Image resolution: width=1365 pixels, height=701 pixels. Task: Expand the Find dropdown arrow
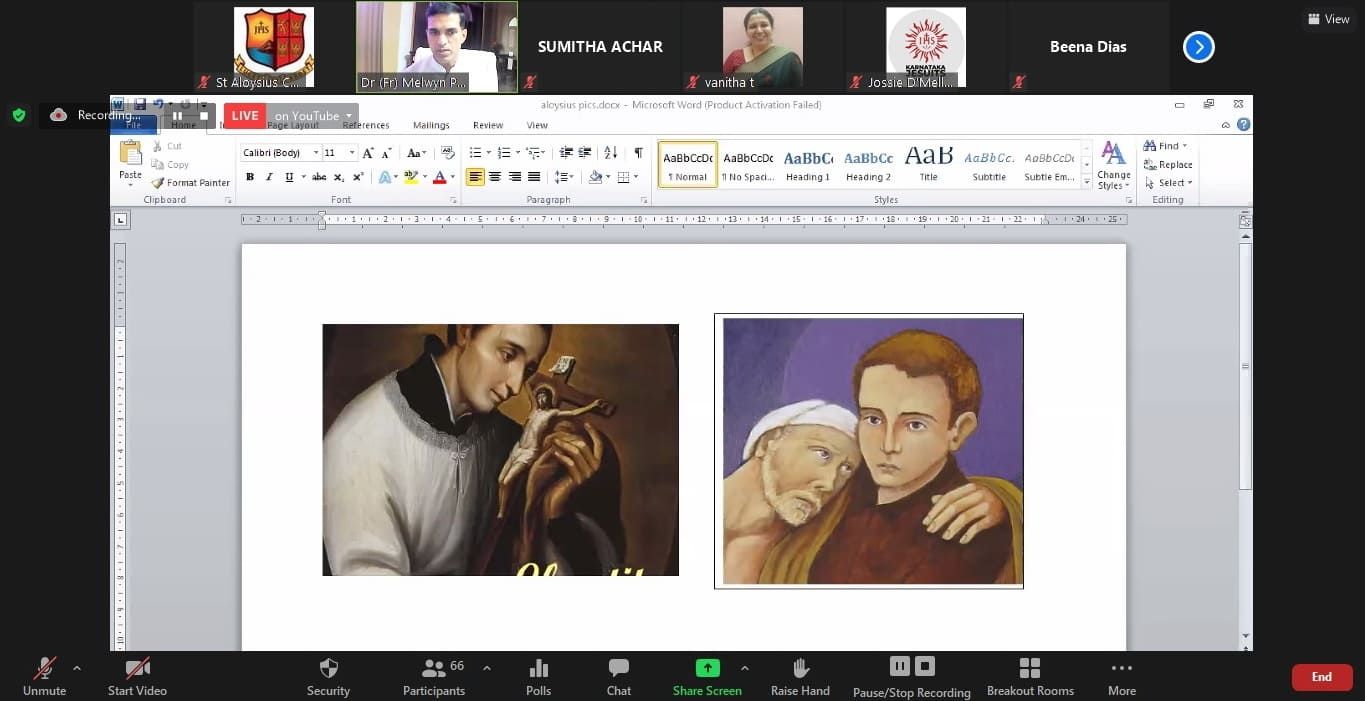[1185, 146]
